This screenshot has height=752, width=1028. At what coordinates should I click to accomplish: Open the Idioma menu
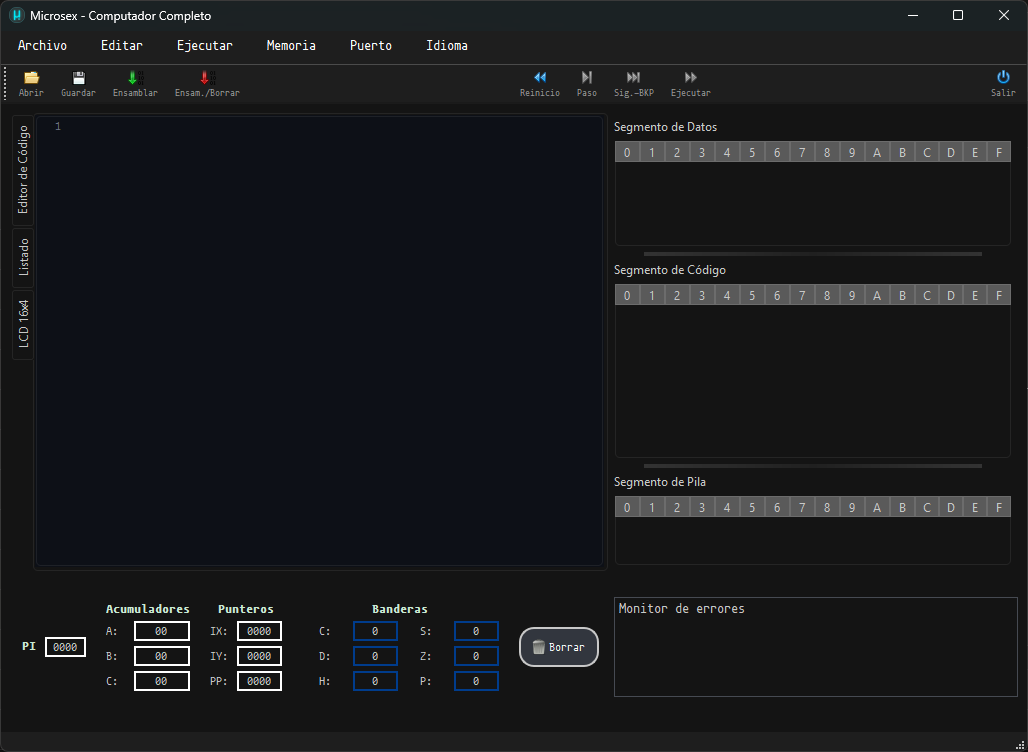point(446,45)
